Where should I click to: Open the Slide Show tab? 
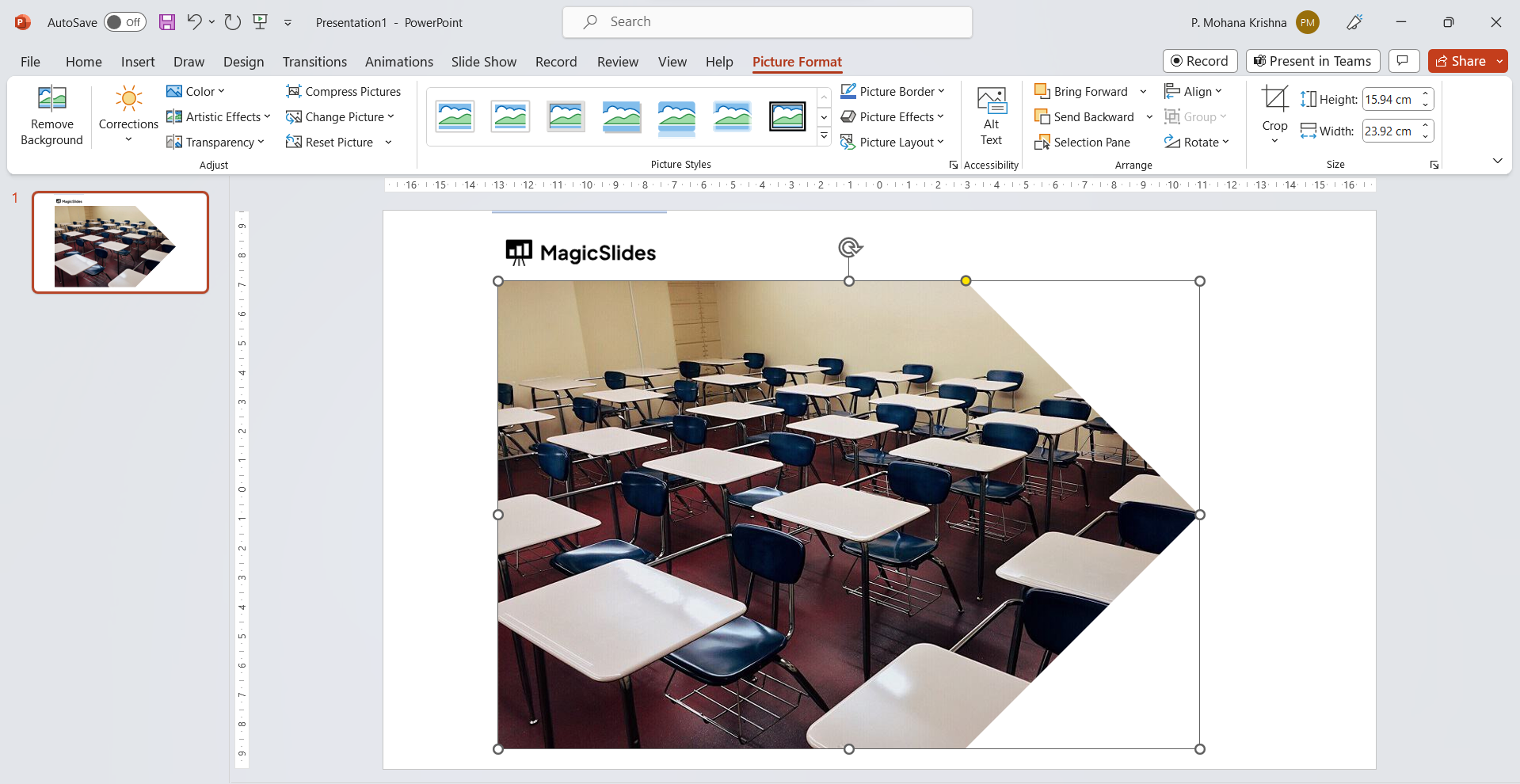pos(484,62)
